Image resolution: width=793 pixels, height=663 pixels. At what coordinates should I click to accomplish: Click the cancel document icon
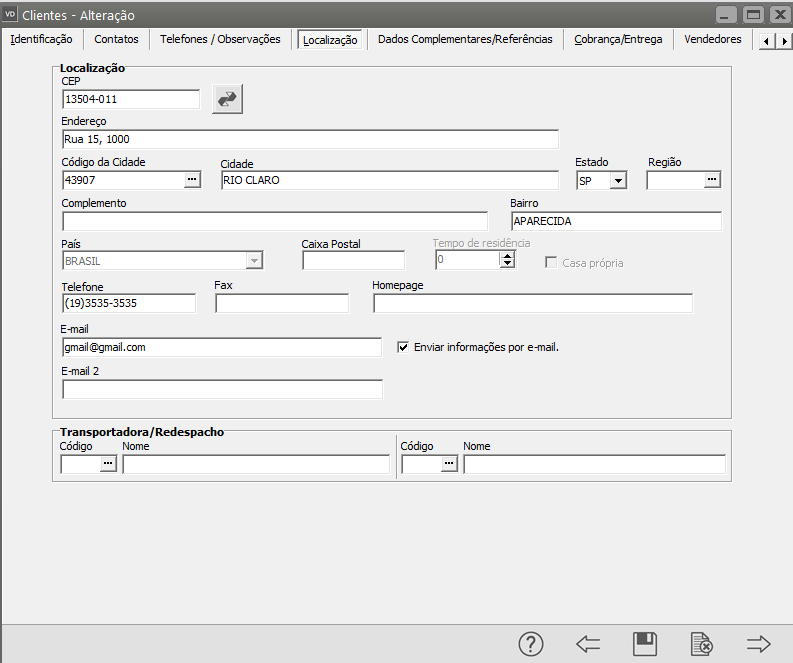click(x=702, y=644)
